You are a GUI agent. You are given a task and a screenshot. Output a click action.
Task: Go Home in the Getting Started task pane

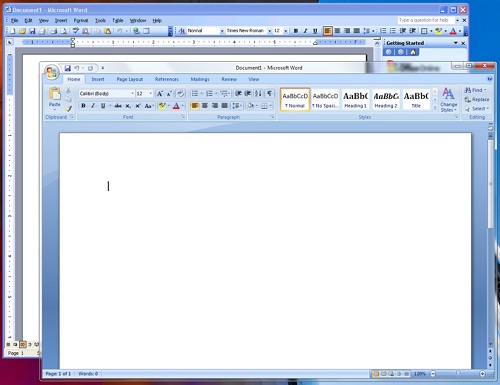pos(413,52)
